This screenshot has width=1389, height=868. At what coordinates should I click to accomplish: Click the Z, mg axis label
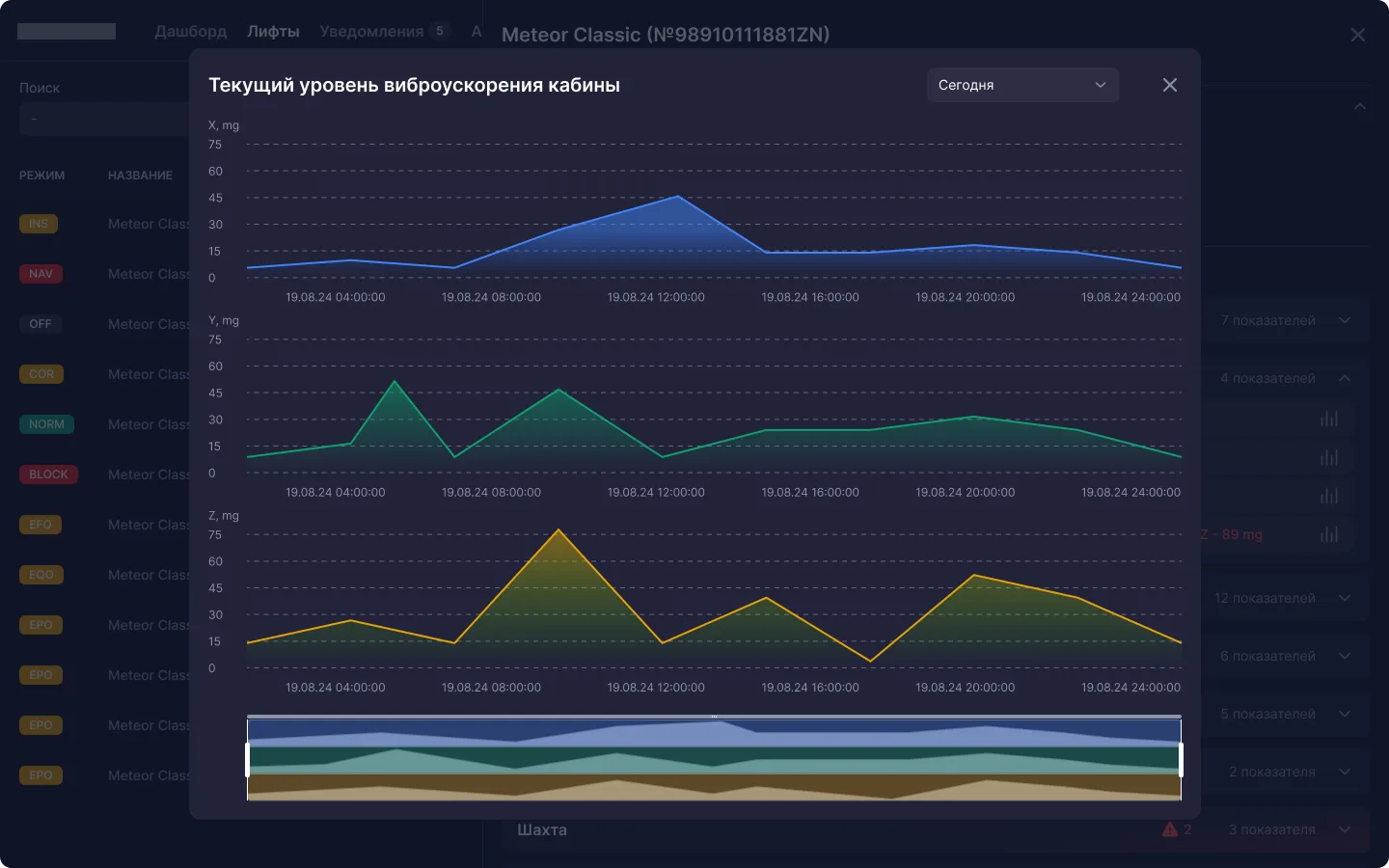(x=224, y=516)
